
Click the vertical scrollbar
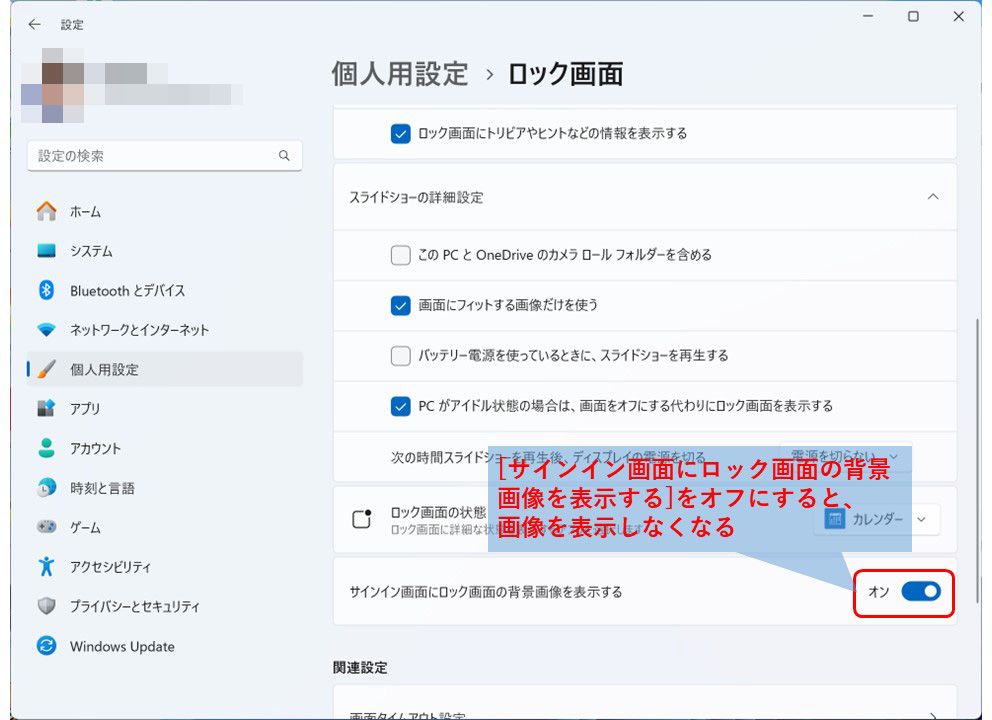977,460
